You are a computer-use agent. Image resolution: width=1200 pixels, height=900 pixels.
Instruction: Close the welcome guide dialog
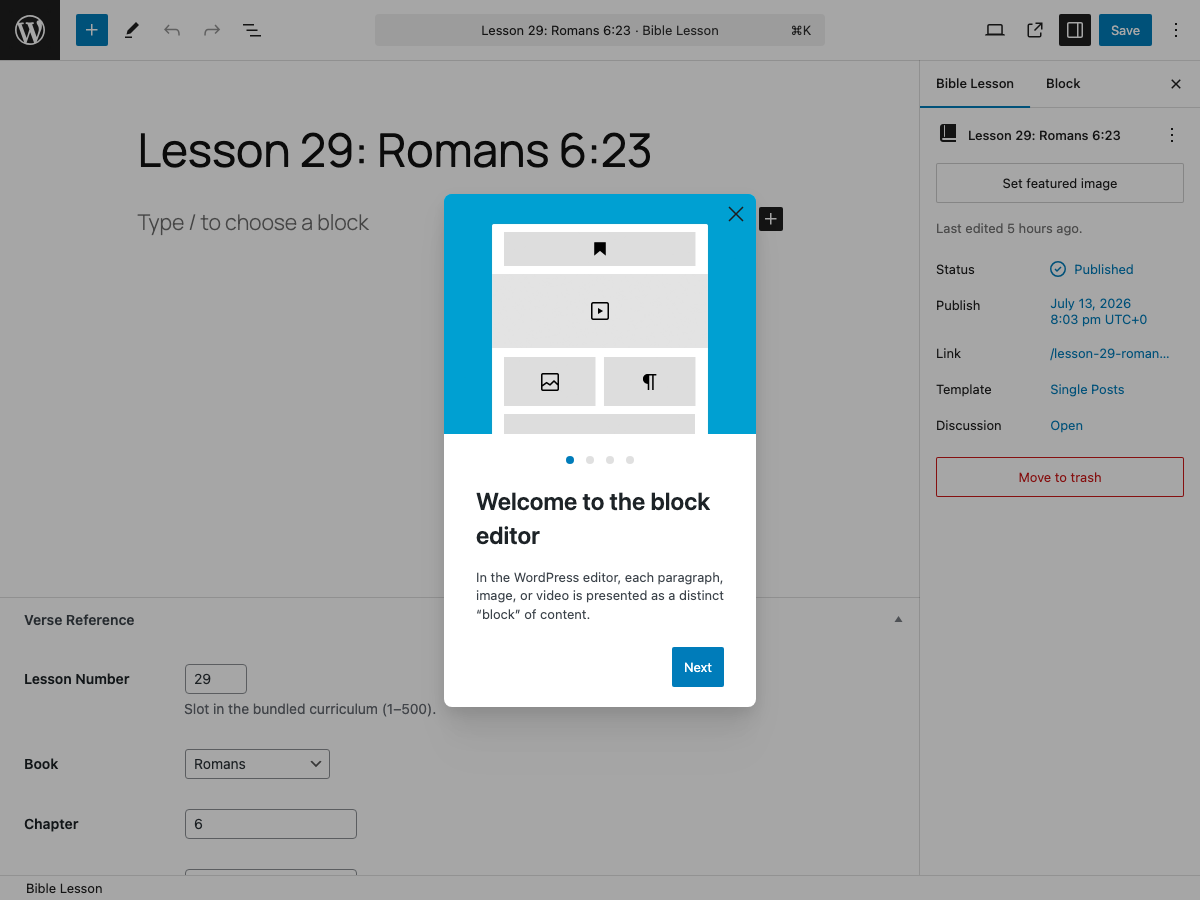pos(736,214)
